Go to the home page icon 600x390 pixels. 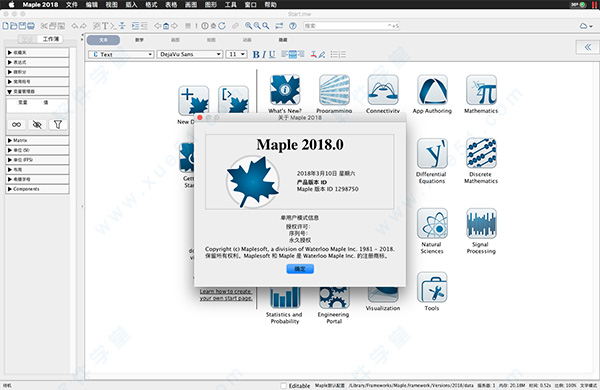coord(166,26)
